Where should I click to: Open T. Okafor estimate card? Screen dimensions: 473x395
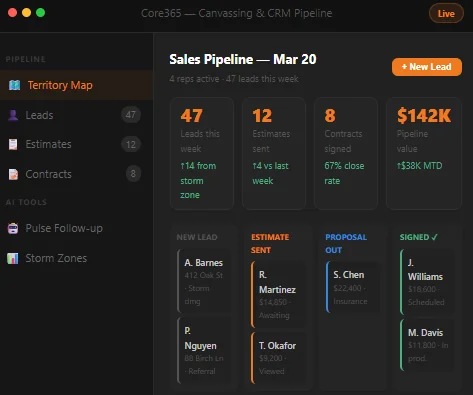(x=278, y=358)
